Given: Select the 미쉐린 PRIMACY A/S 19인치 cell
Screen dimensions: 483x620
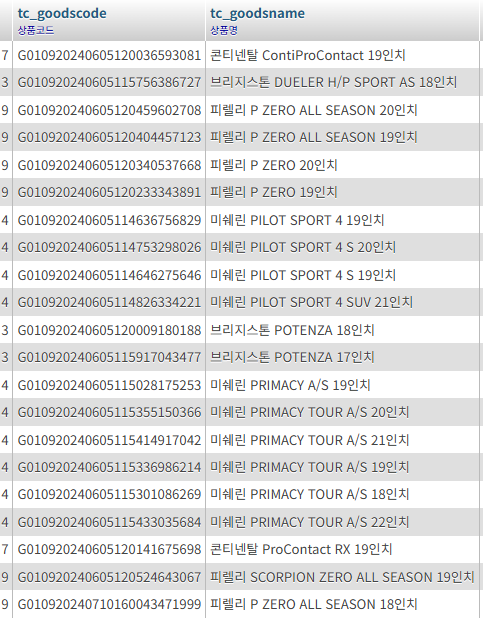Looking at the screenshot, I should tap(342, 385).
